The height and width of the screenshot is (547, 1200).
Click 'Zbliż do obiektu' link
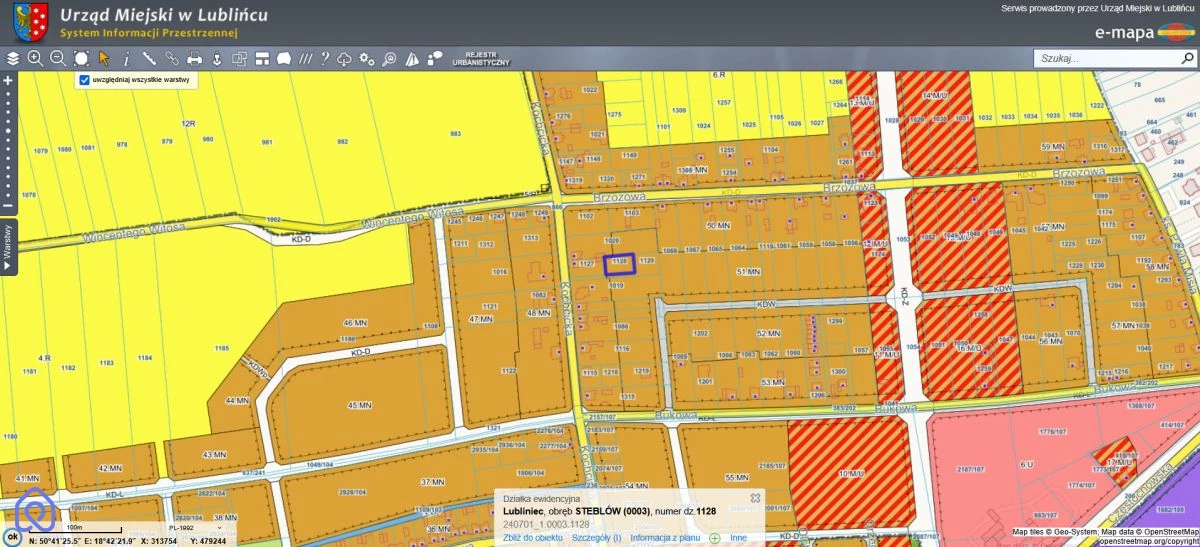tap(532, 538)
